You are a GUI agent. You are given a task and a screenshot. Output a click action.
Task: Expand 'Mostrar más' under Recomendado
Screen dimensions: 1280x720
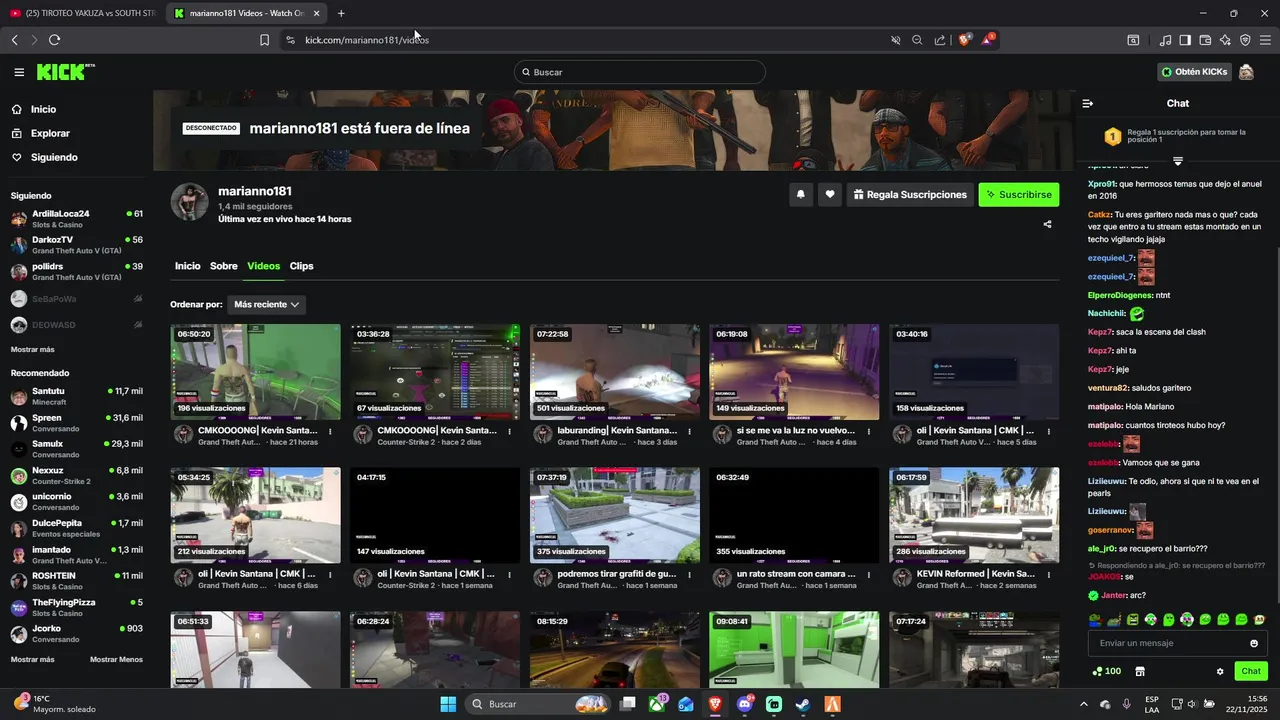[33, 659]
